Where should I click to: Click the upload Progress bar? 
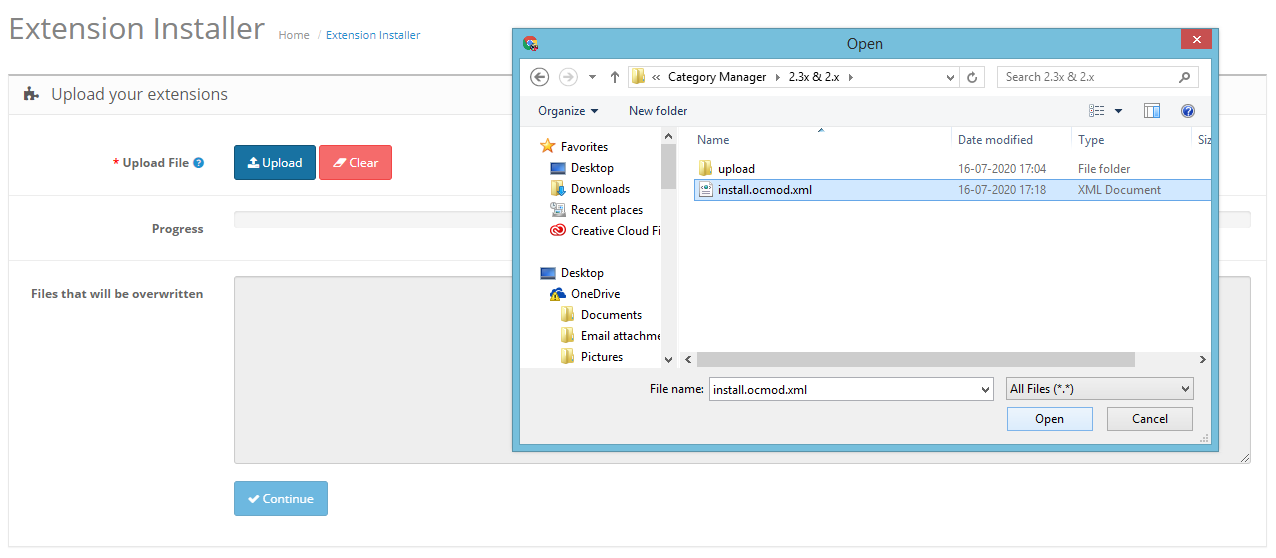(742, 220)
